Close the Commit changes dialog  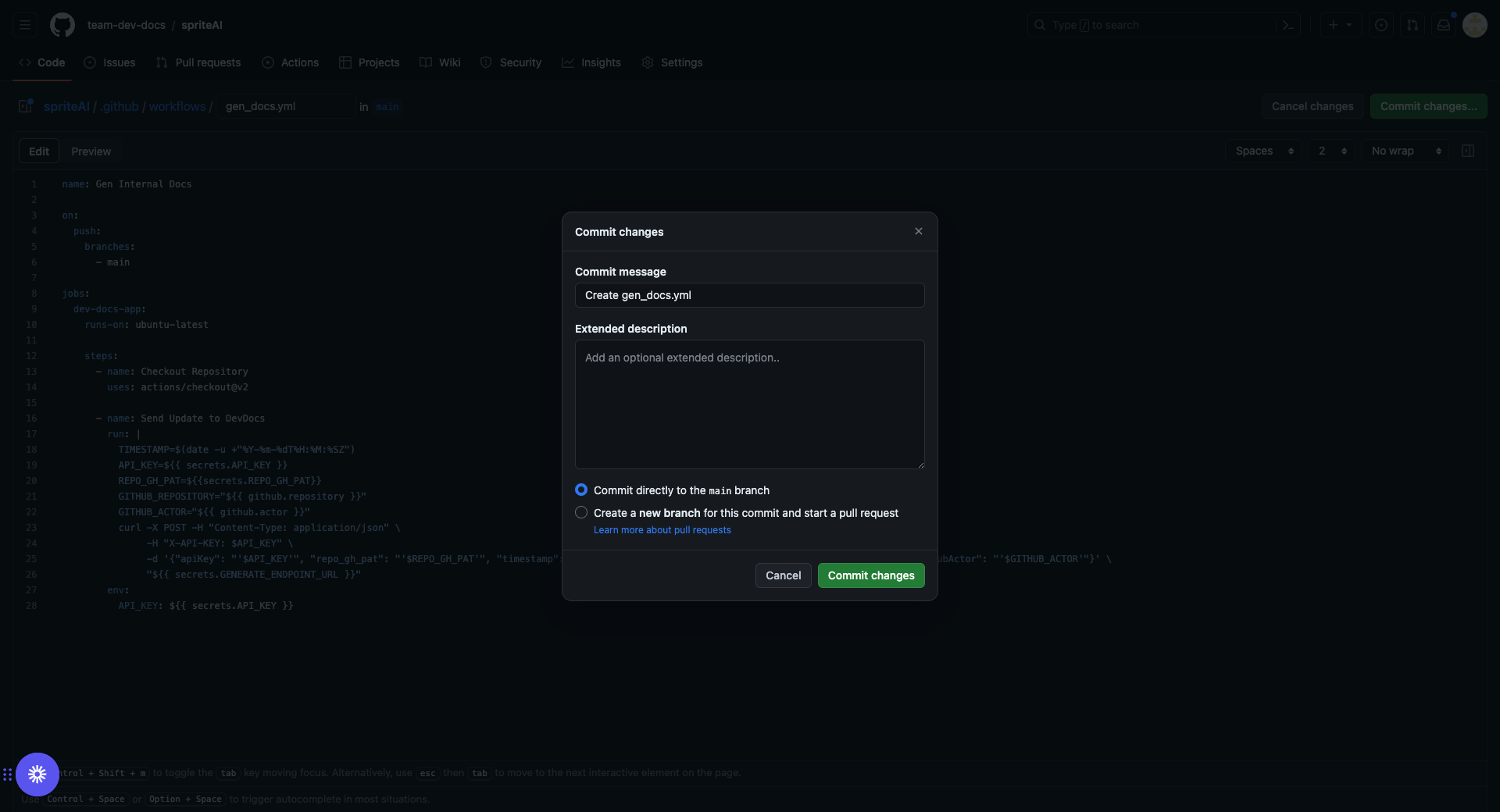coord(919,231)
